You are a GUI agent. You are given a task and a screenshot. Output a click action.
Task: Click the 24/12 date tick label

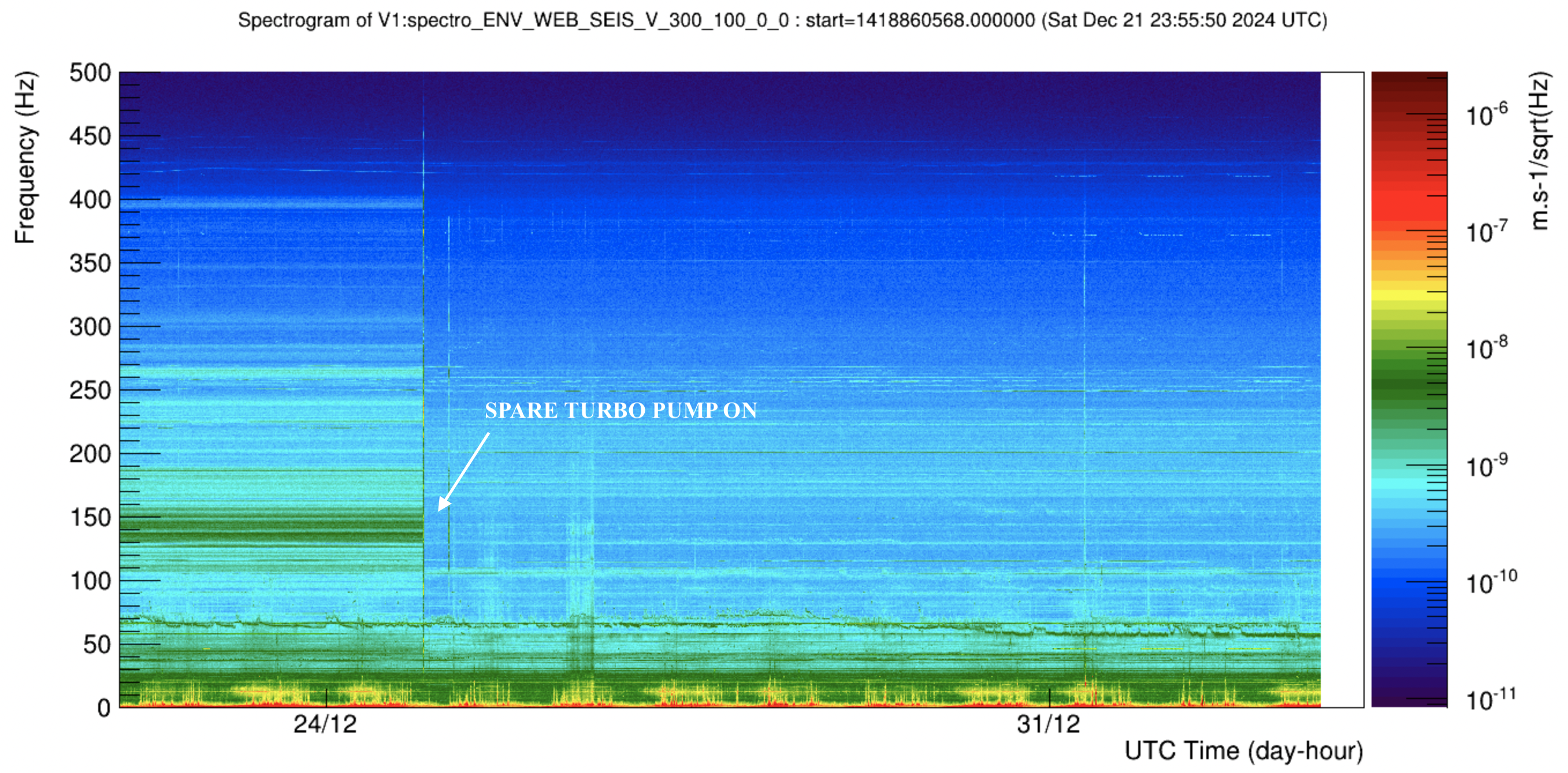(x=325, y=724)
